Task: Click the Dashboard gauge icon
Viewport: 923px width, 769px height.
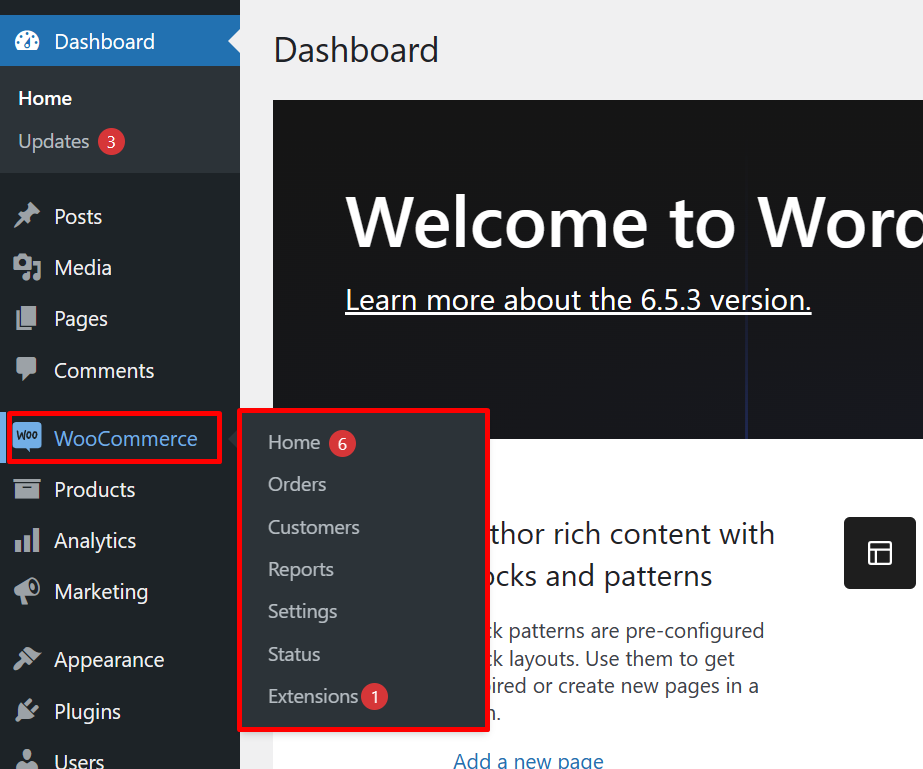Action: click(x=27, y=41)
